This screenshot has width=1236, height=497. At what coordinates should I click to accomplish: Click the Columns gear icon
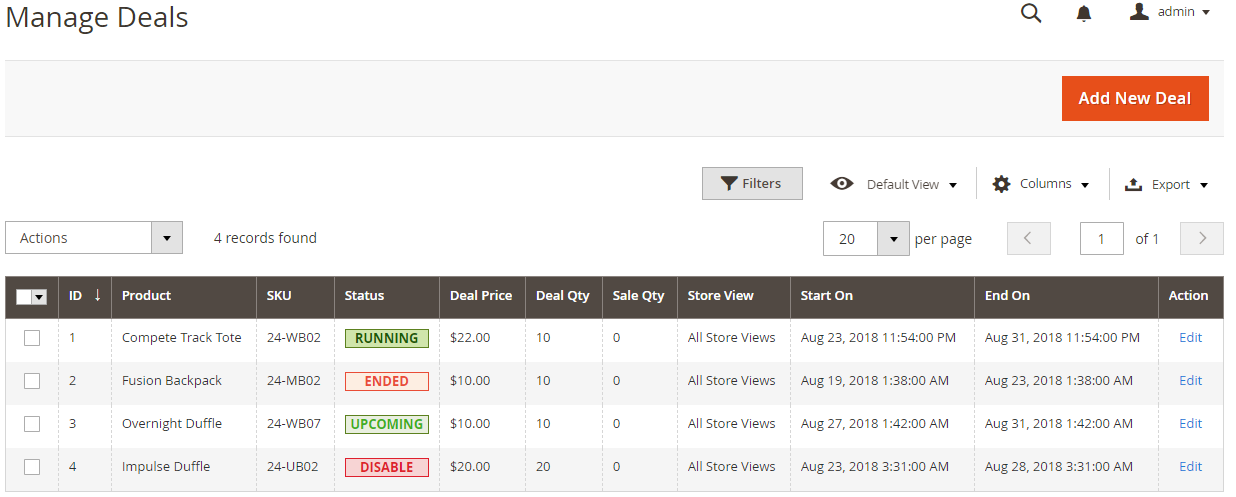coord(1001,184)
